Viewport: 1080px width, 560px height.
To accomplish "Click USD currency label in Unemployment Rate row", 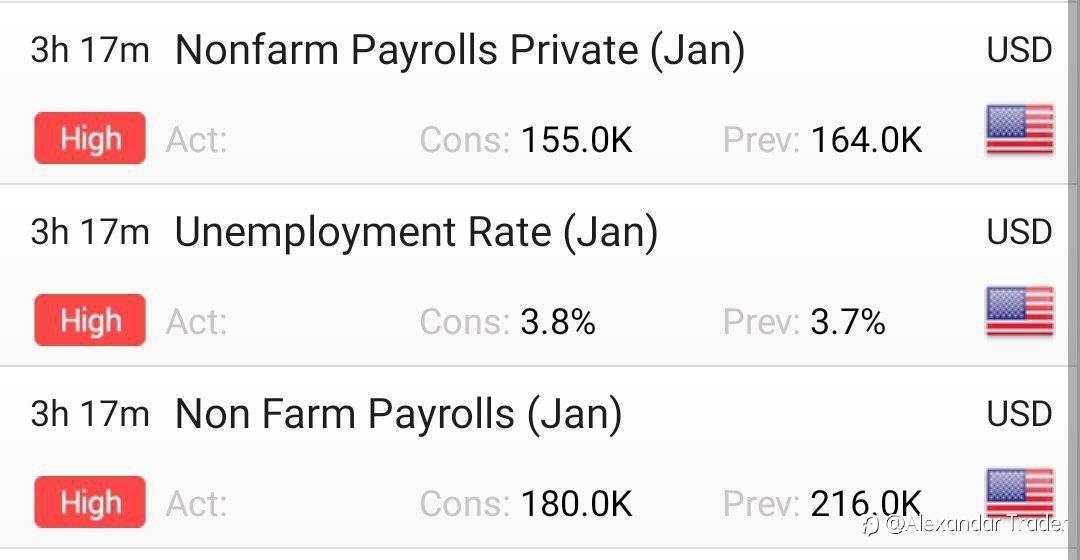I will pyautogui.click(x=1019, y=232).
